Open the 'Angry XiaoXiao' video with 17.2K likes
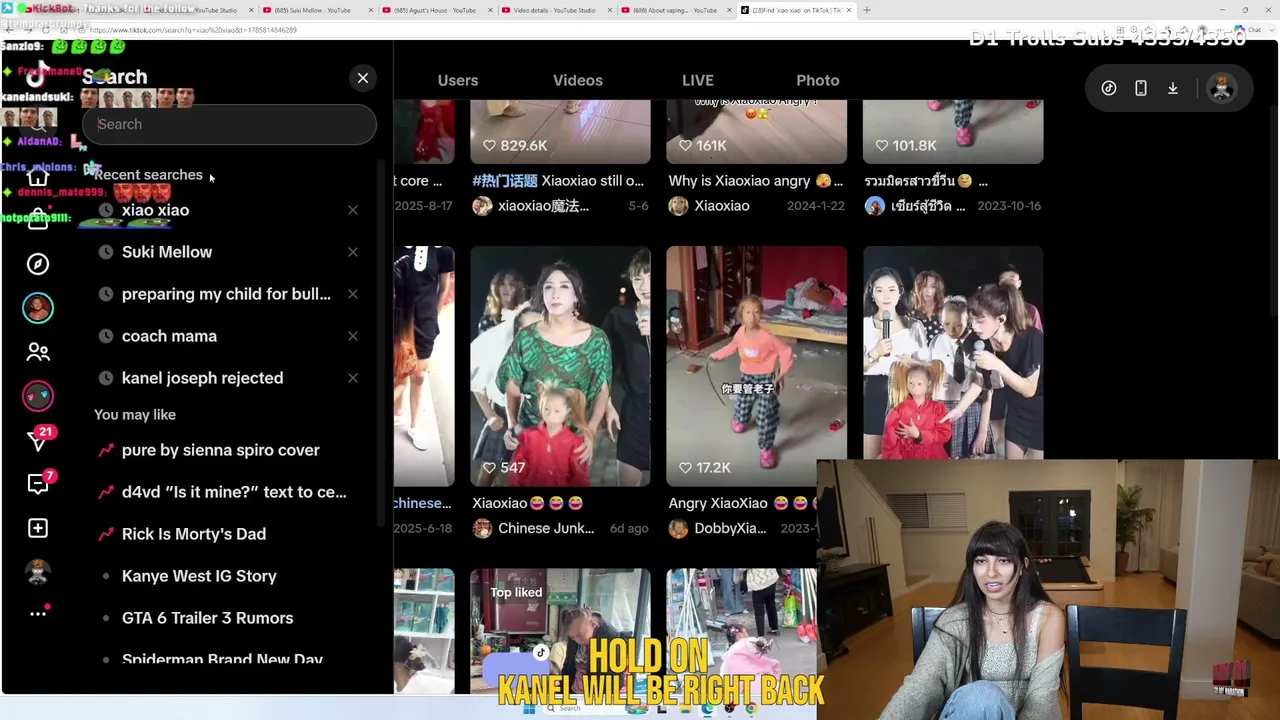 tap(756, 366)
